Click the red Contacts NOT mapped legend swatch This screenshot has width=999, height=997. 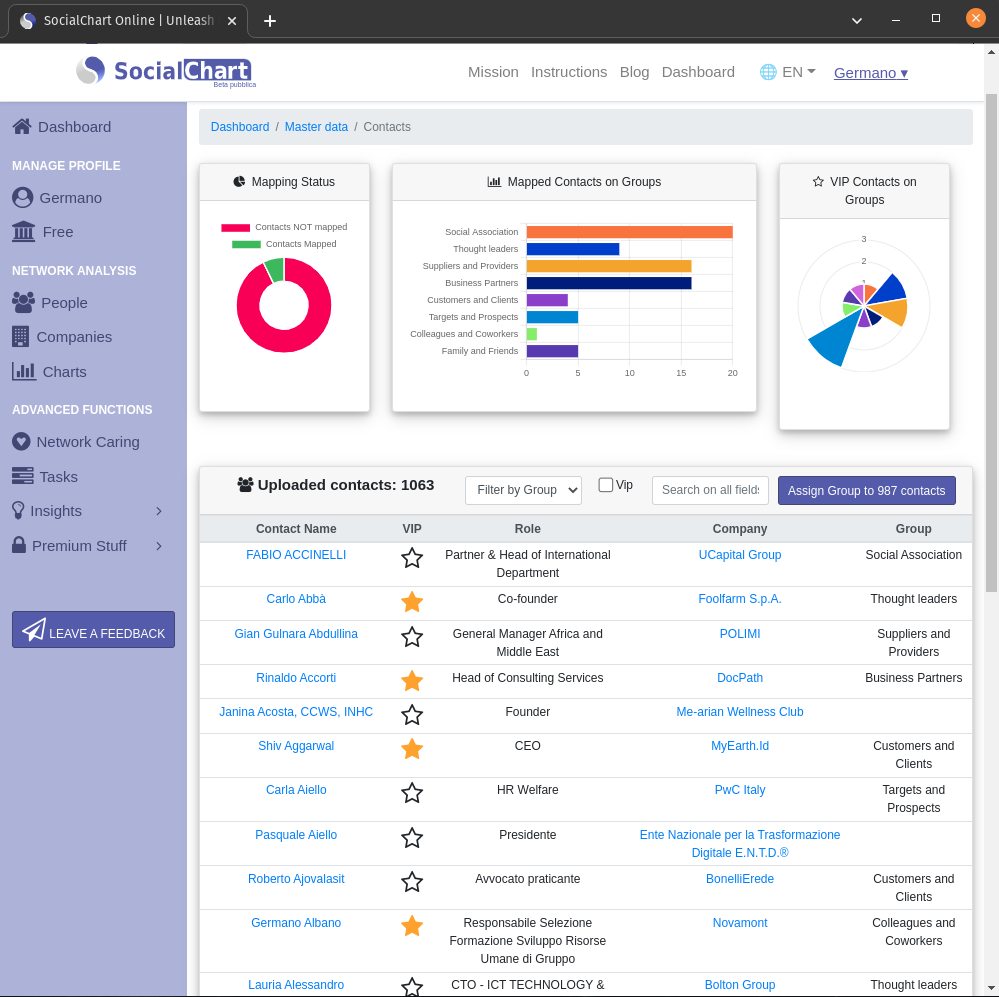point(235,227)
